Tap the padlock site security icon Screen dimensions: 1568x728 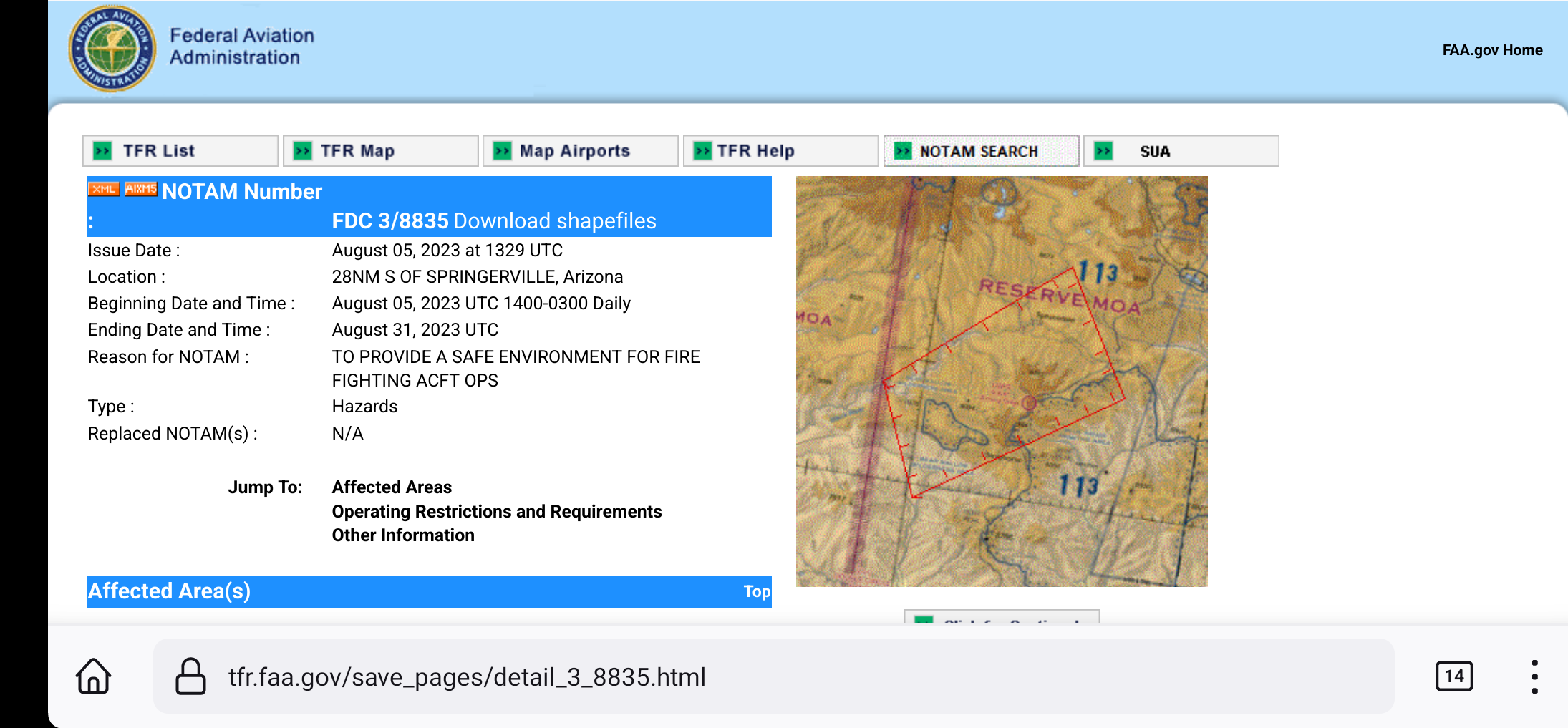190,676
